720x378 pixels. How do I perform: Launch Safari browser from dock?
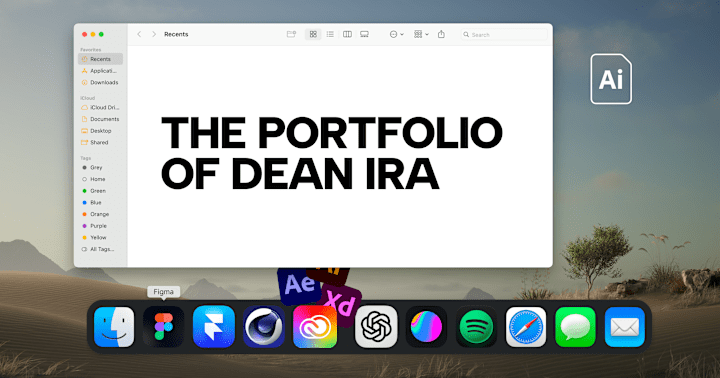click(526, 327)
